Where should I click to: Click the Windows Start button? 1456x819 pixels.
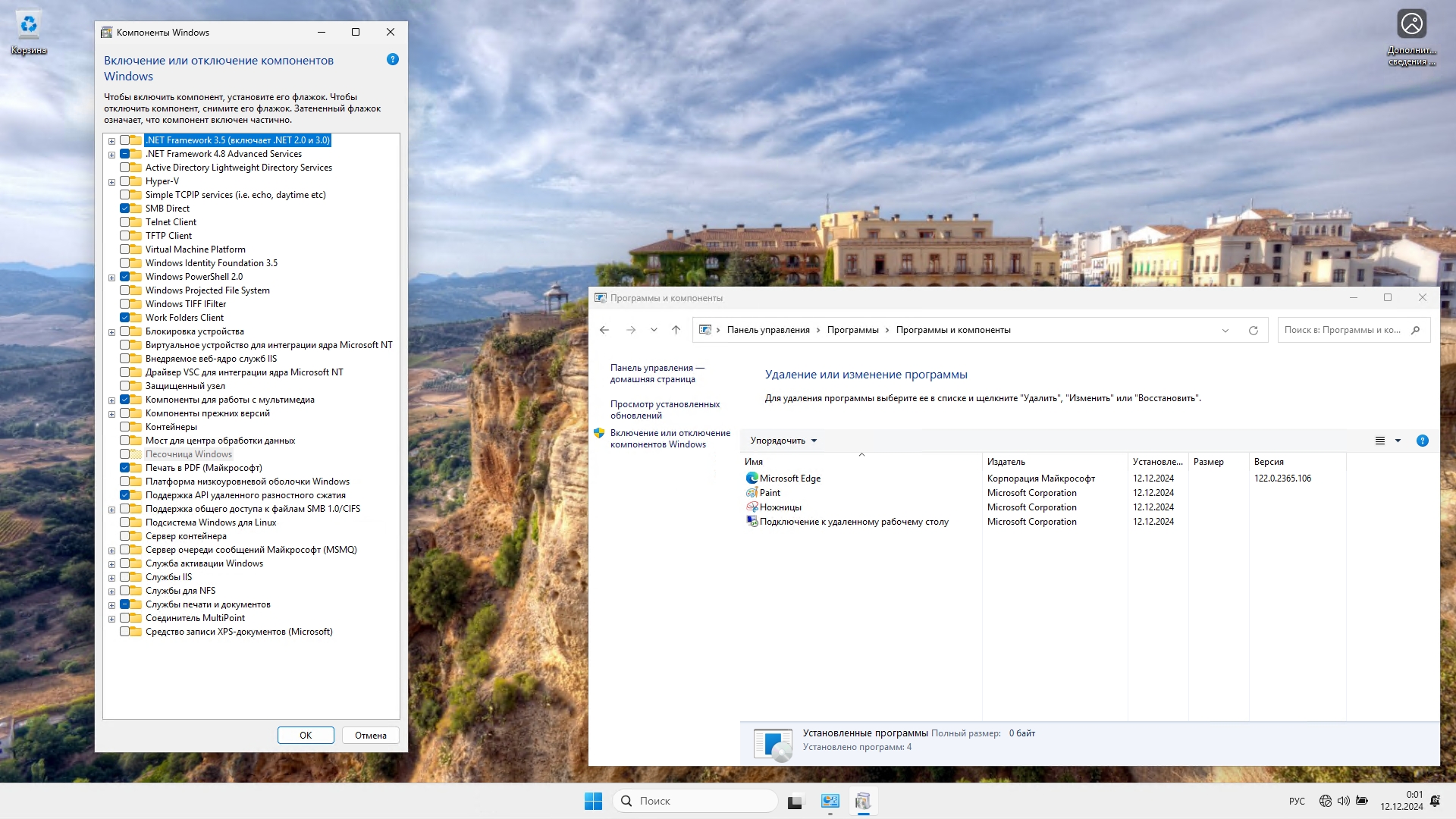593,801
